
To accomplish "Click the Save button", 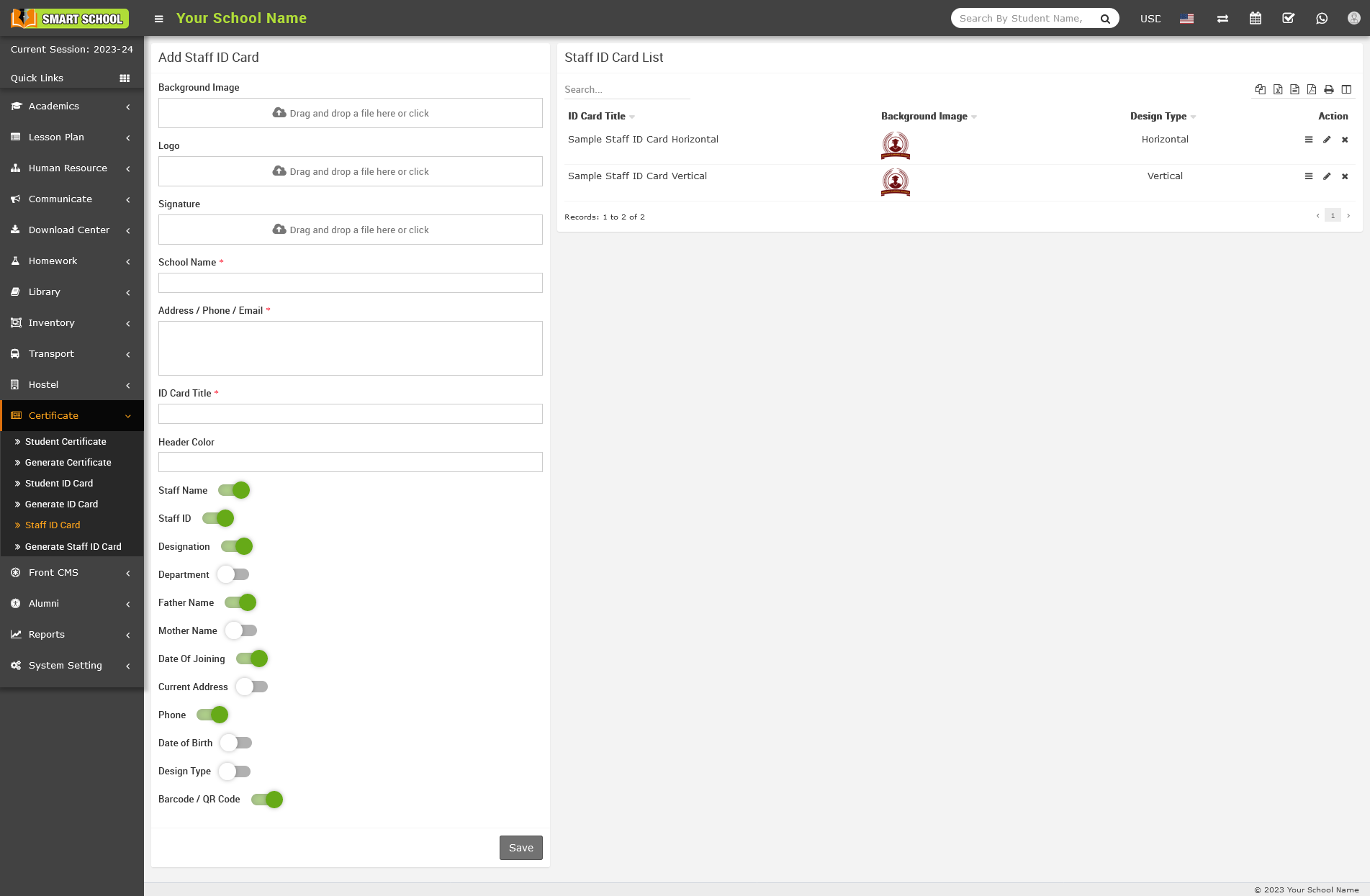I will click(x=520, y=848).
